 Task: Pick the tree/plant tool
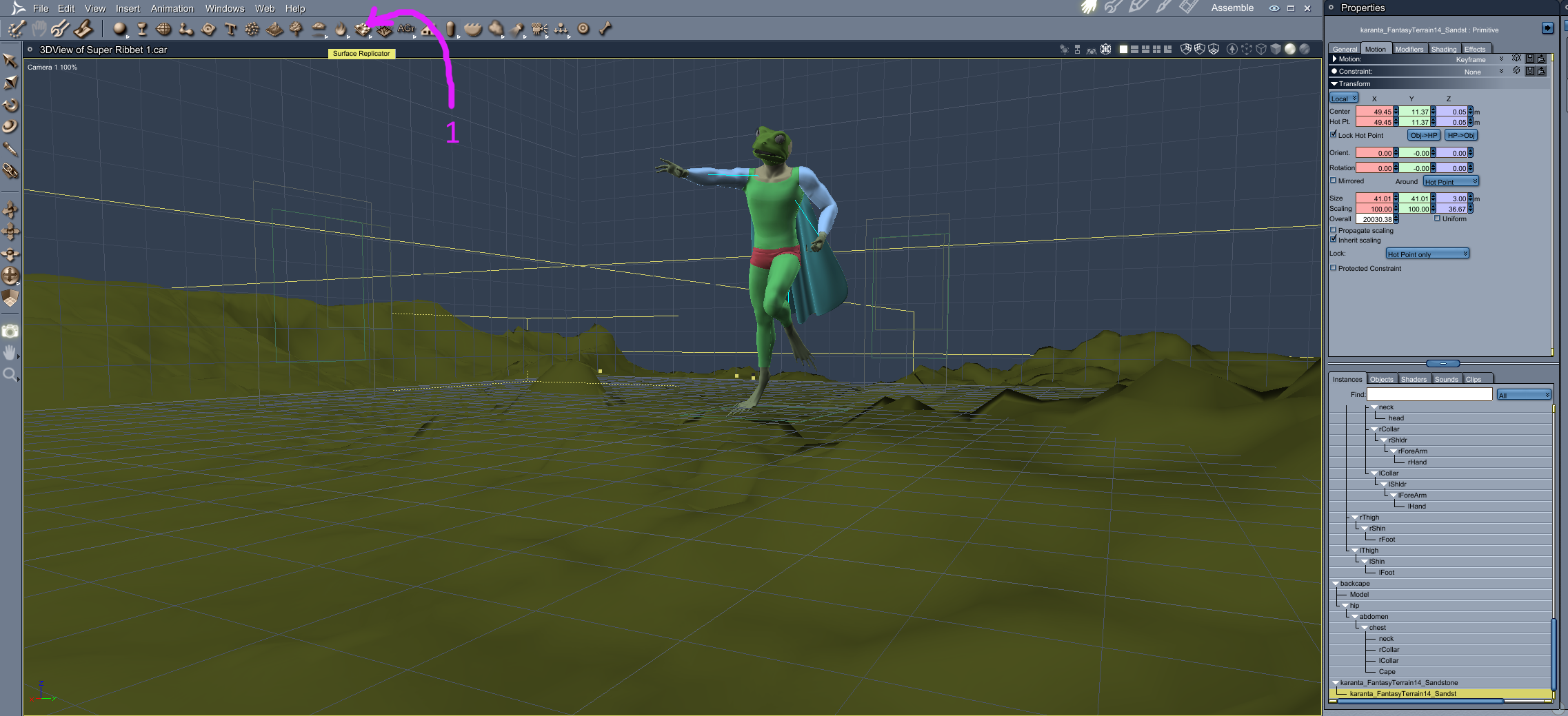click(296, 29)
